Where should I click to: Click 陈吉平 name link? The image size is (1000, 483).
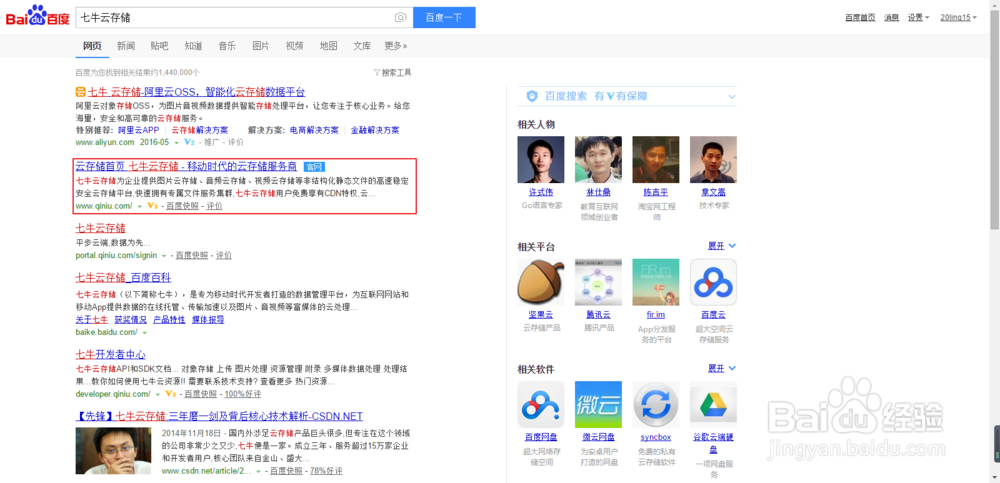656,191
